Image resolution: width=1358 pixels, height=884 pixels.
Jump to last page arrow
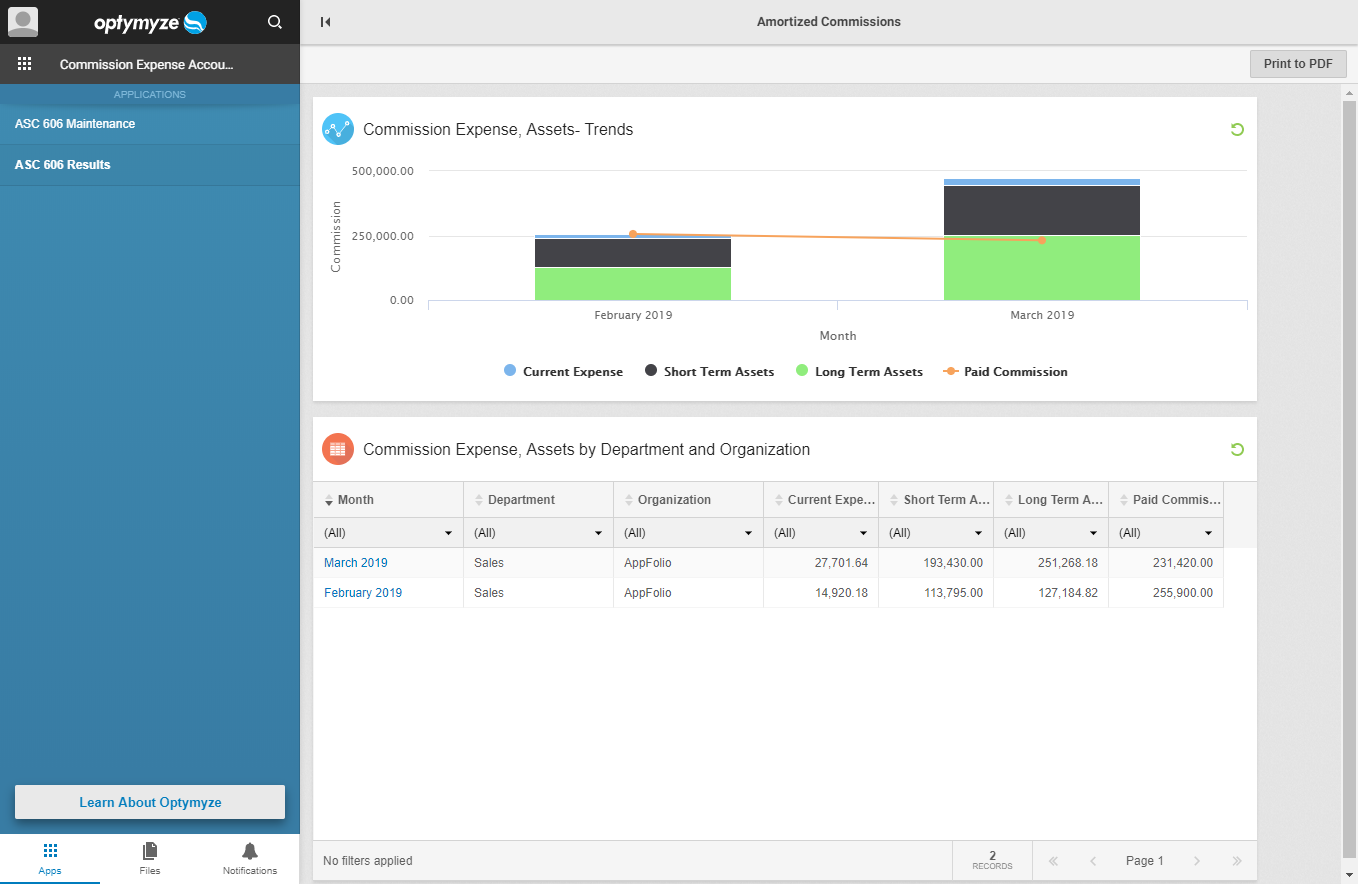(x=1237, y=861)
